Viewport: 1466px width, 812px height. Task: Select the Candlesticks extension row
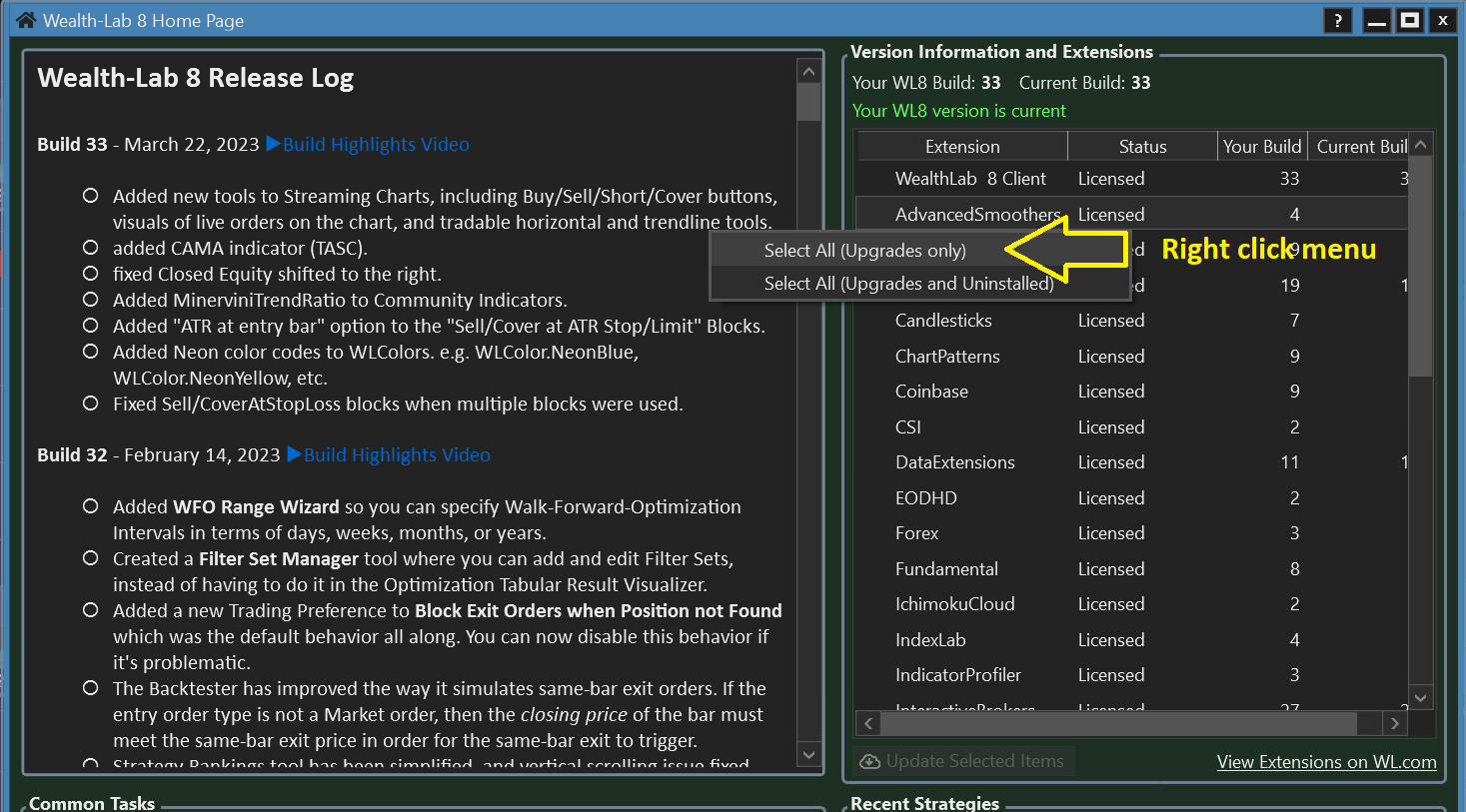click(x=943, y=321)
